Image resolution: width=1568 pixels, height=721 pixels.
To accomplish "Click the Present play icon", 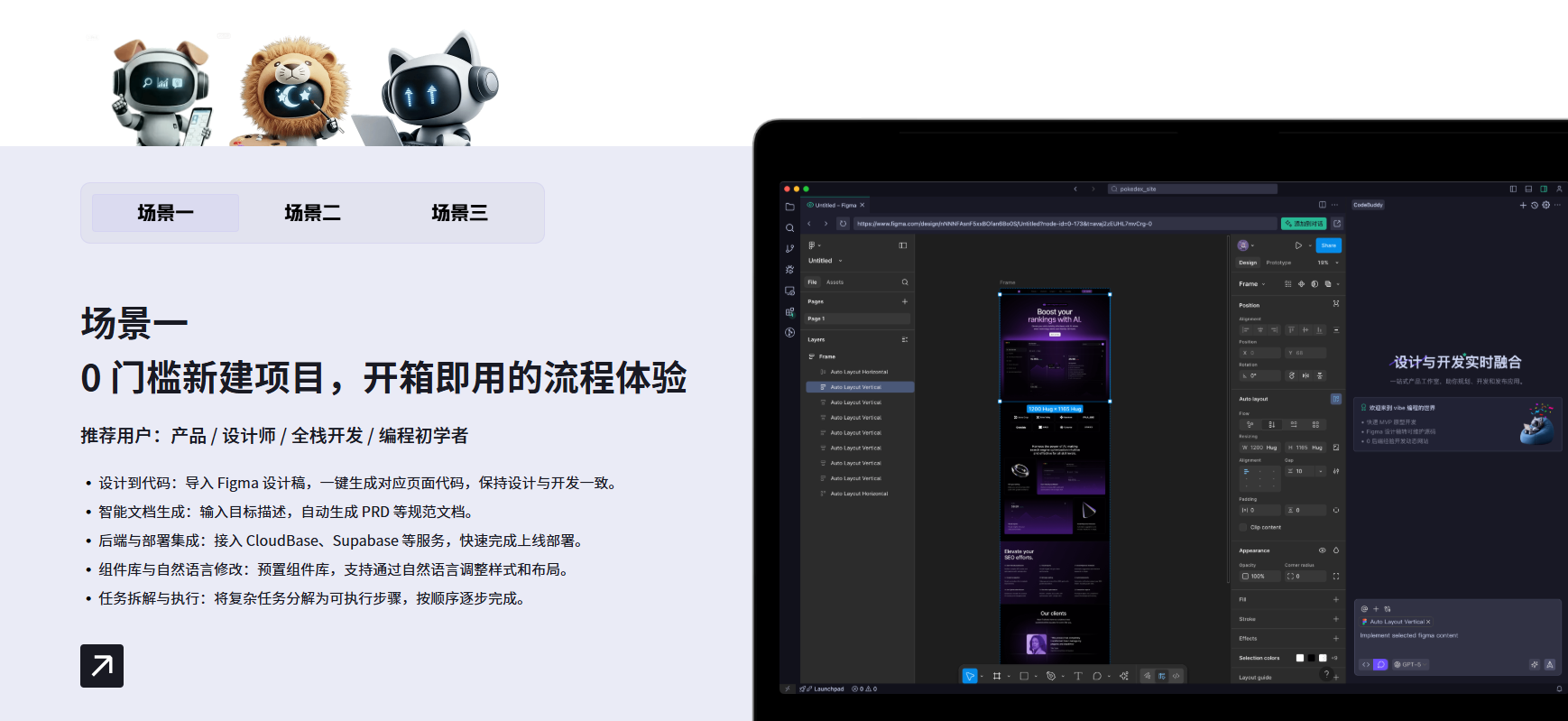I will click(x=1298, y=245).
